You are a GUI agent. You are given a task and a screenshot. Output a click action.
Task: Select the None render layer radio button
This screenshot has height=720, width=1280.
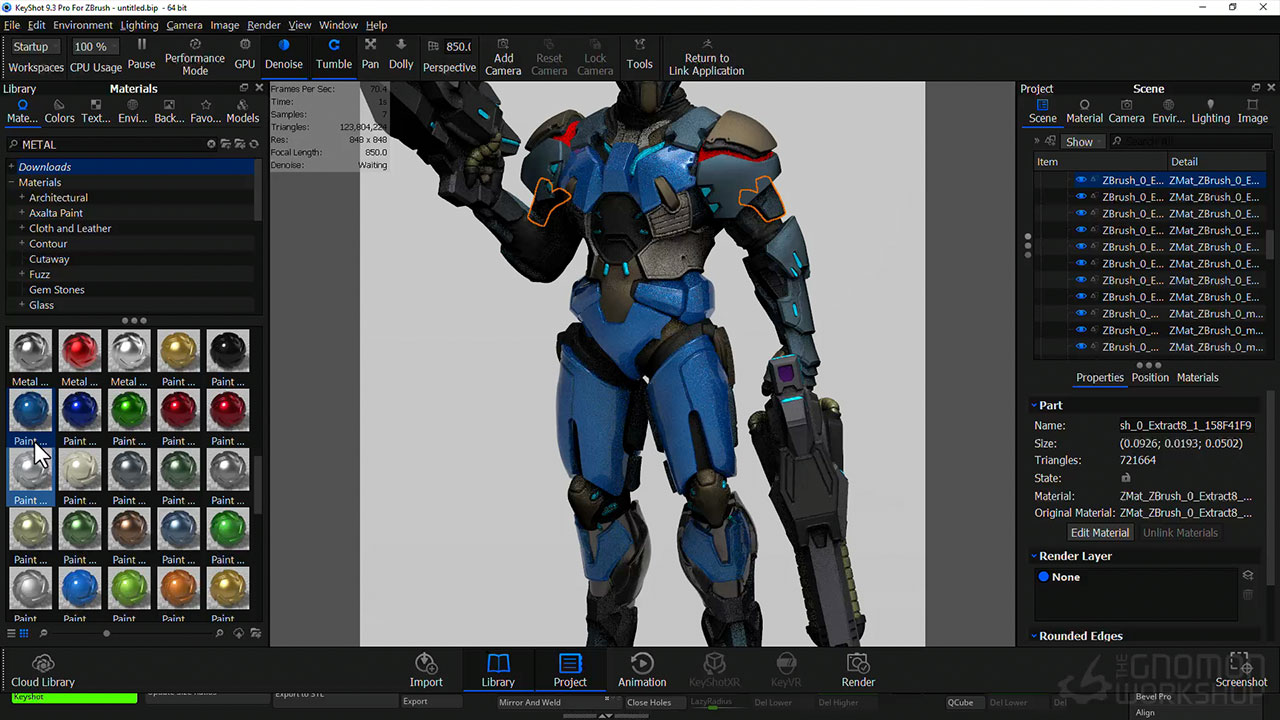[x=1044, y=577]
